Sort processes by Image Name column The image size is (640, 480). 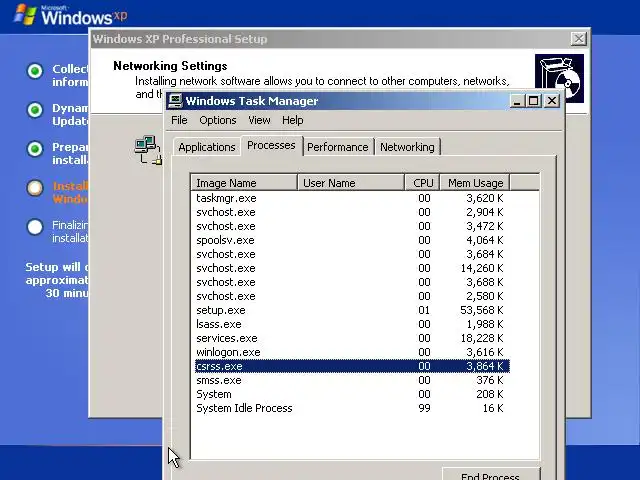[244, 183]
